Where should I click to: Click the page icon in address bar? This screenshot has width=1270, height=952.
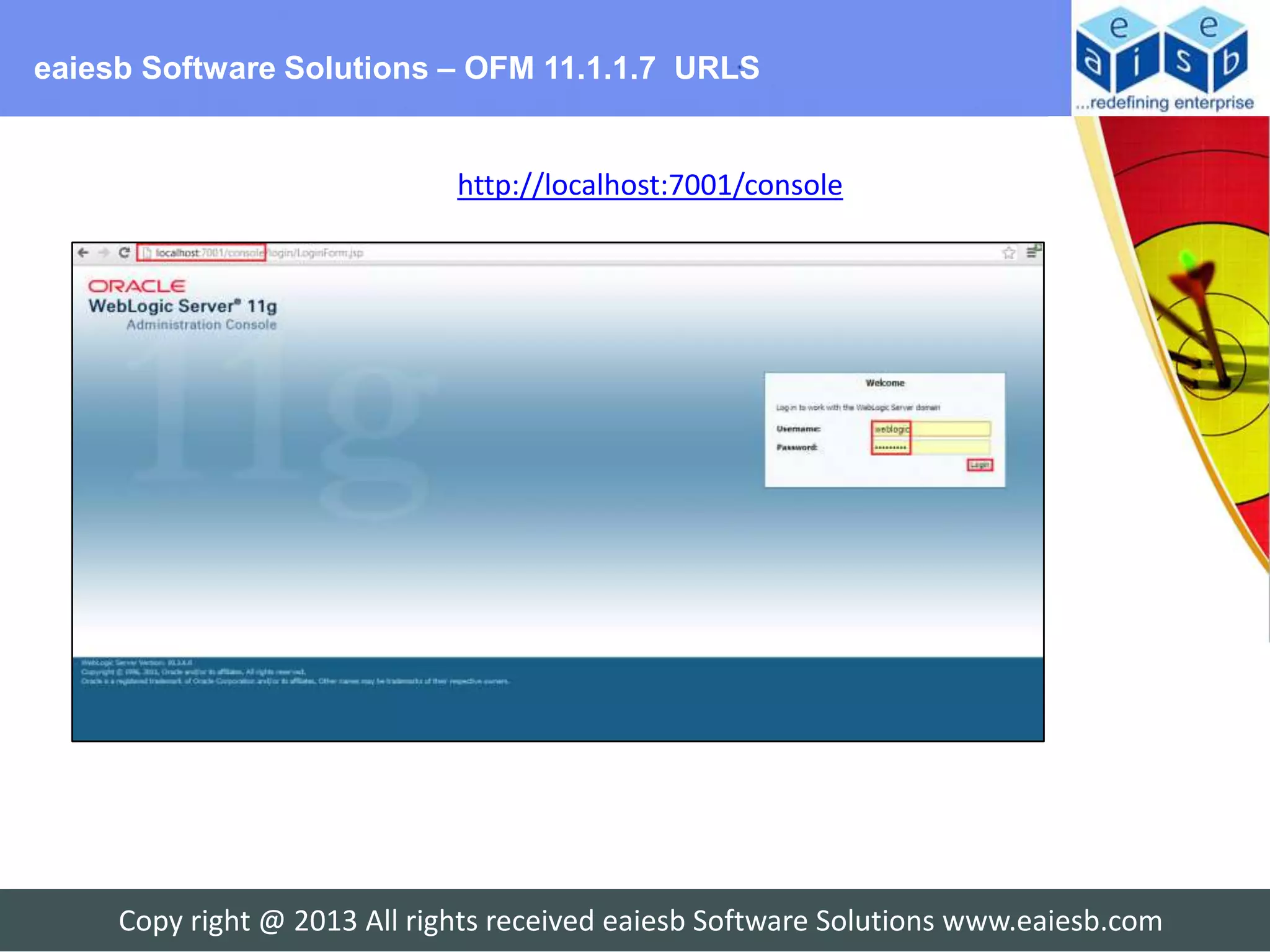tap(147, 253)
